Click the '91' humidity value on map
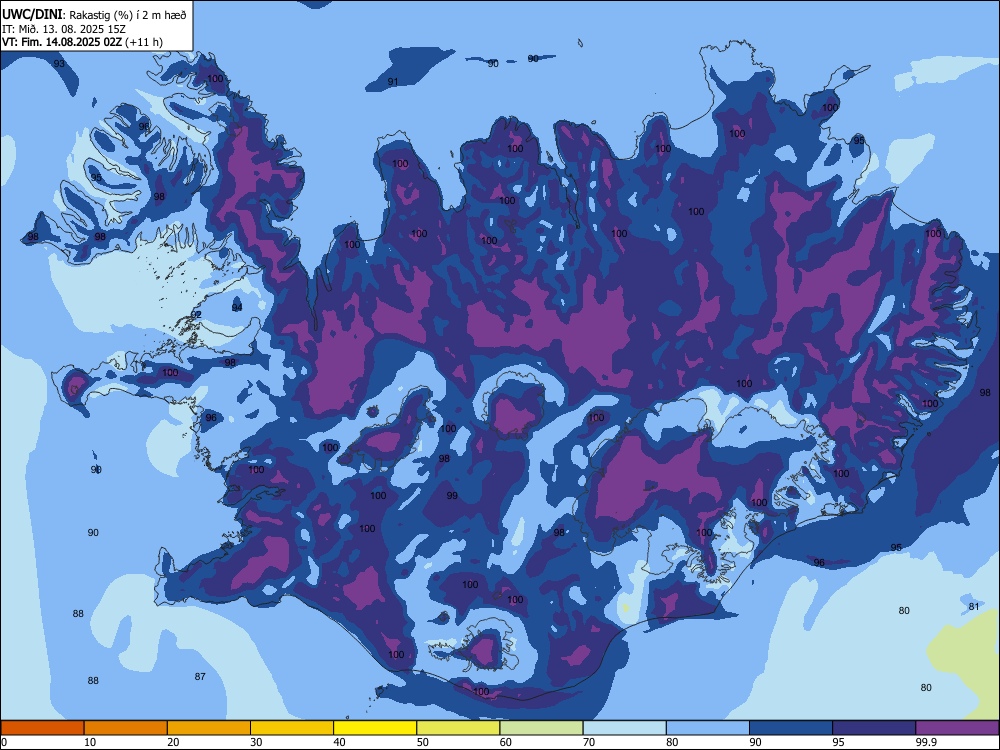1000x750 pixels. click(x=393, y=82)
